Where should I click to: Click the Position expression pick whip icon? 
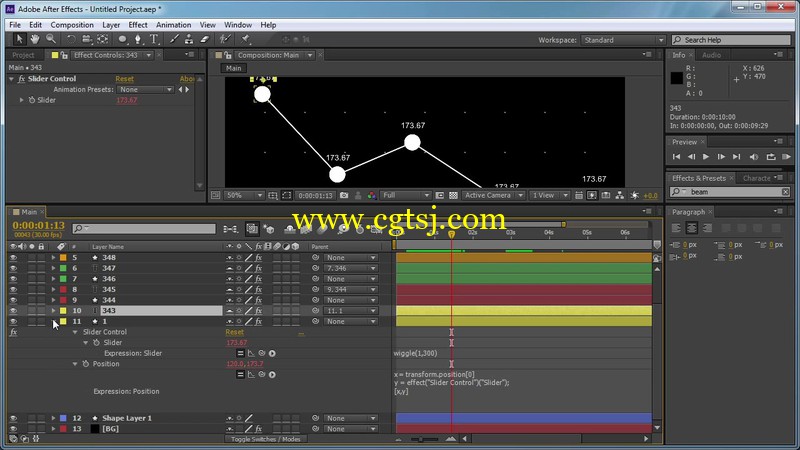pyautogui.click(x=262, y=374)
